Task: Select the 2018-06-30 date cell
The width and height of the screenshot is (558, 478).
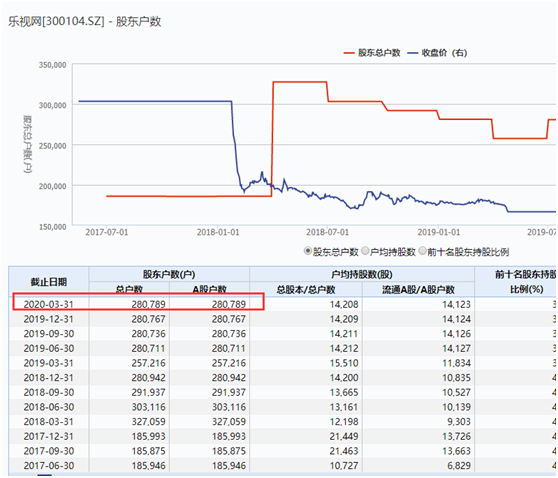Action: [x=49, y=407]
